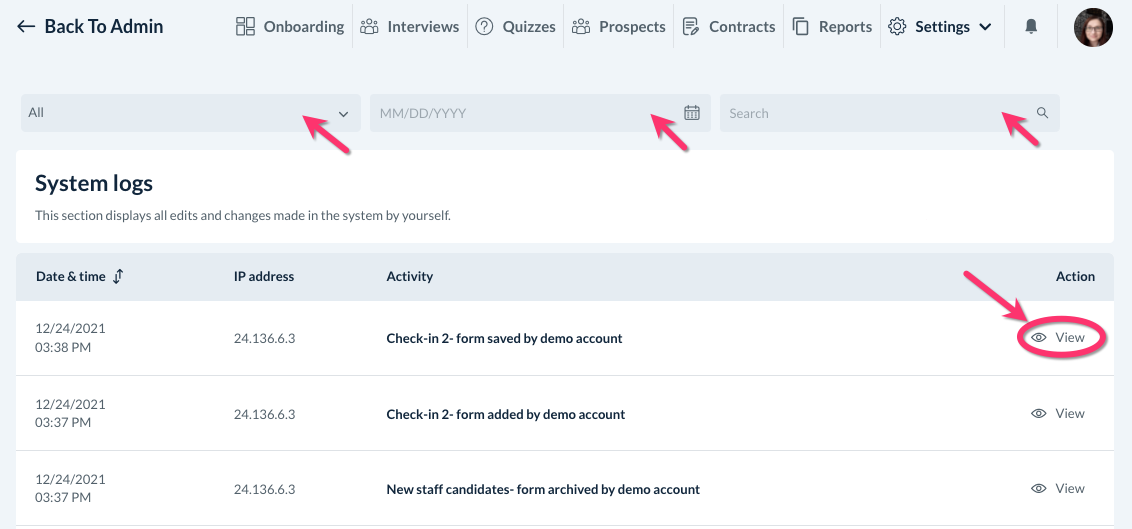Open the Contracts page
Screen dimensions: 1132x529
[729, 27]
